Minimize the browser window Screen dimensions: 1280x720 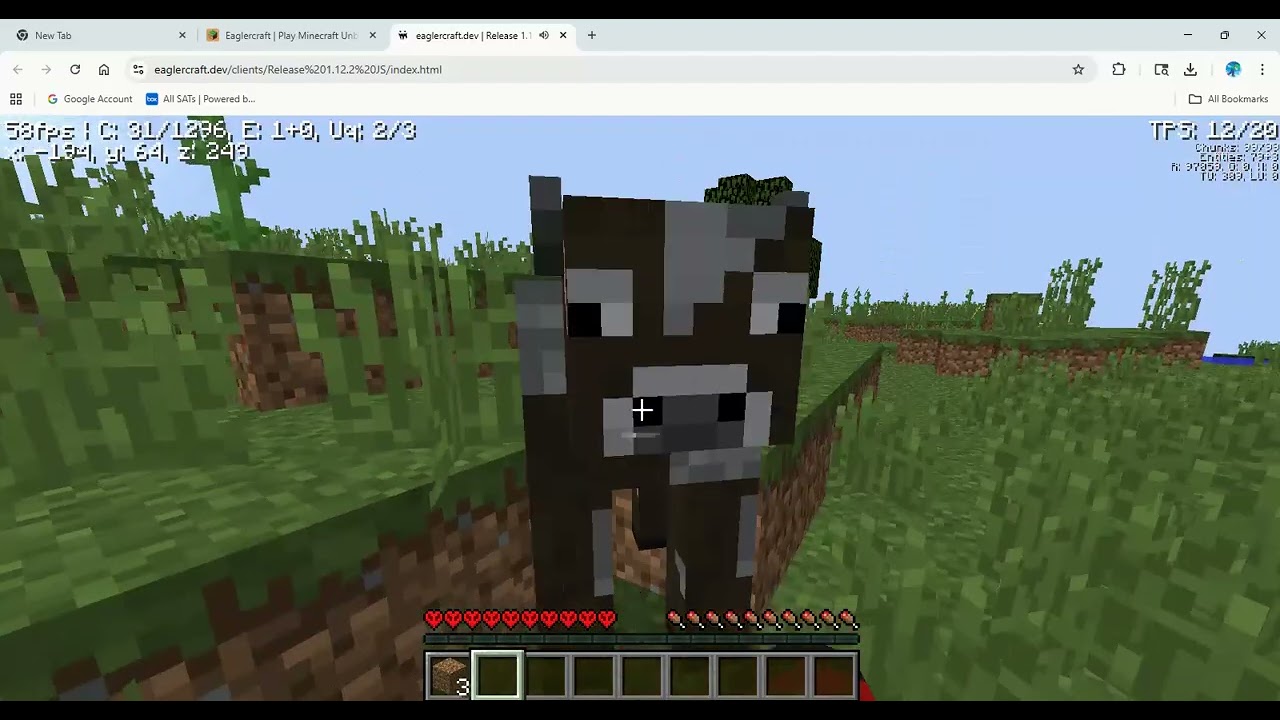1188,35
